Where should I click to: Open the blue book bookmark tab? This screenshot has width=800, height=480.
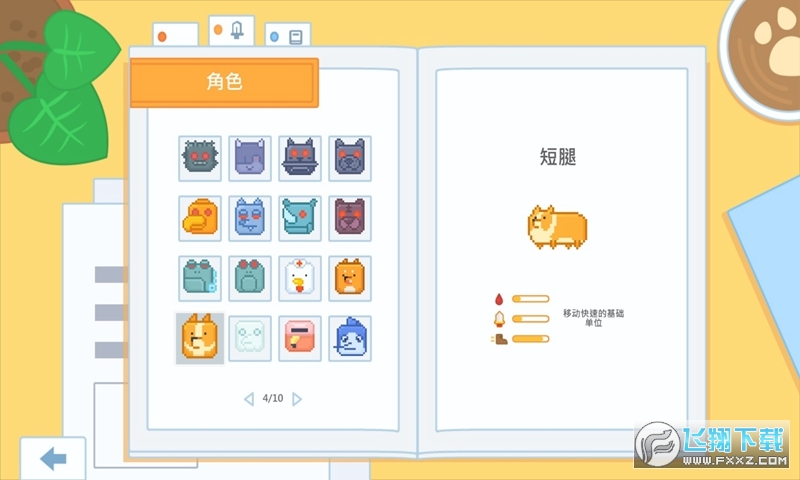(287, 36)
